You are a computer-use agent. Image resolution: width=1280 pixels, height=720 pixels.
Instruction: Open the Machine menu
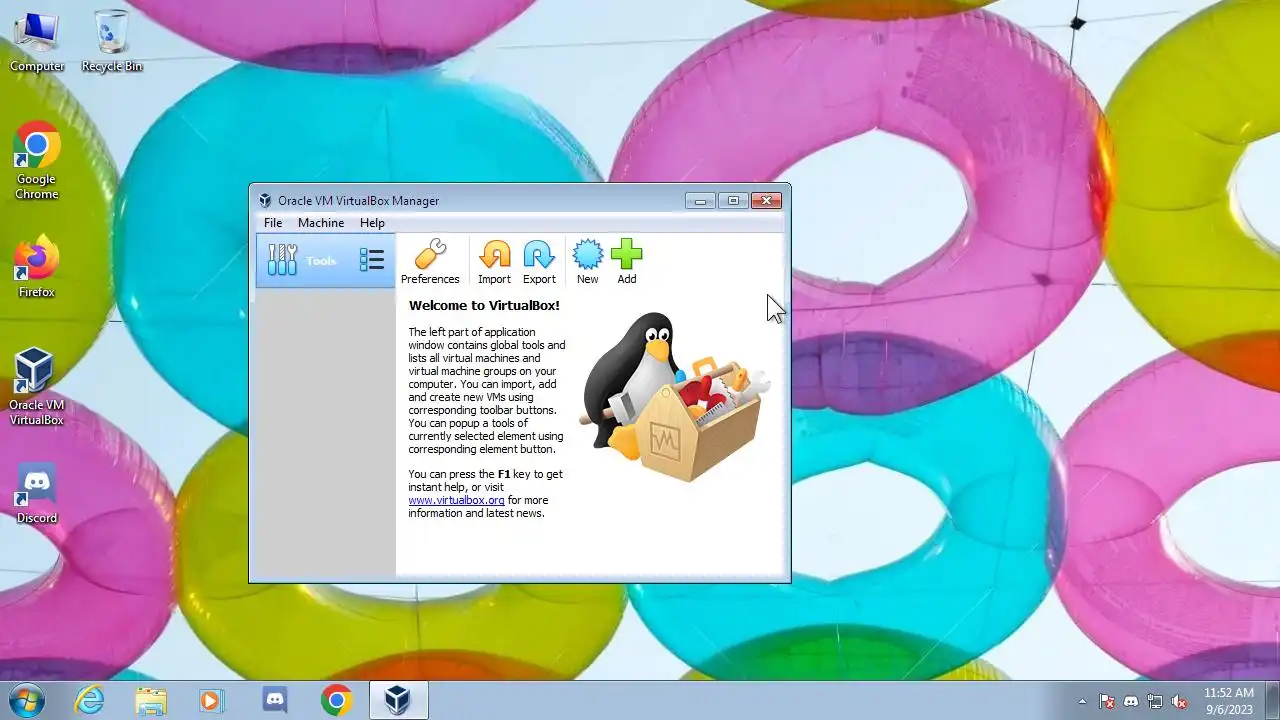tap(321, 223)
